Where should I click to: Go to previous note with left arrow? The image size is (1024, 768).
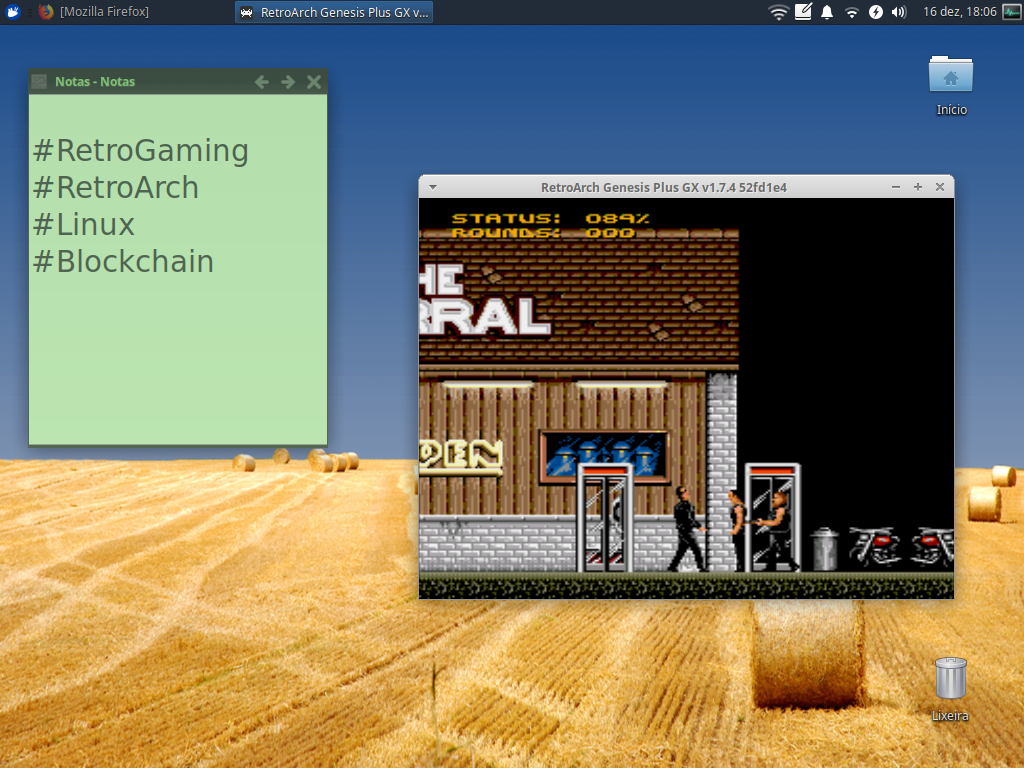pyautogui.click(x=262, y=82)
